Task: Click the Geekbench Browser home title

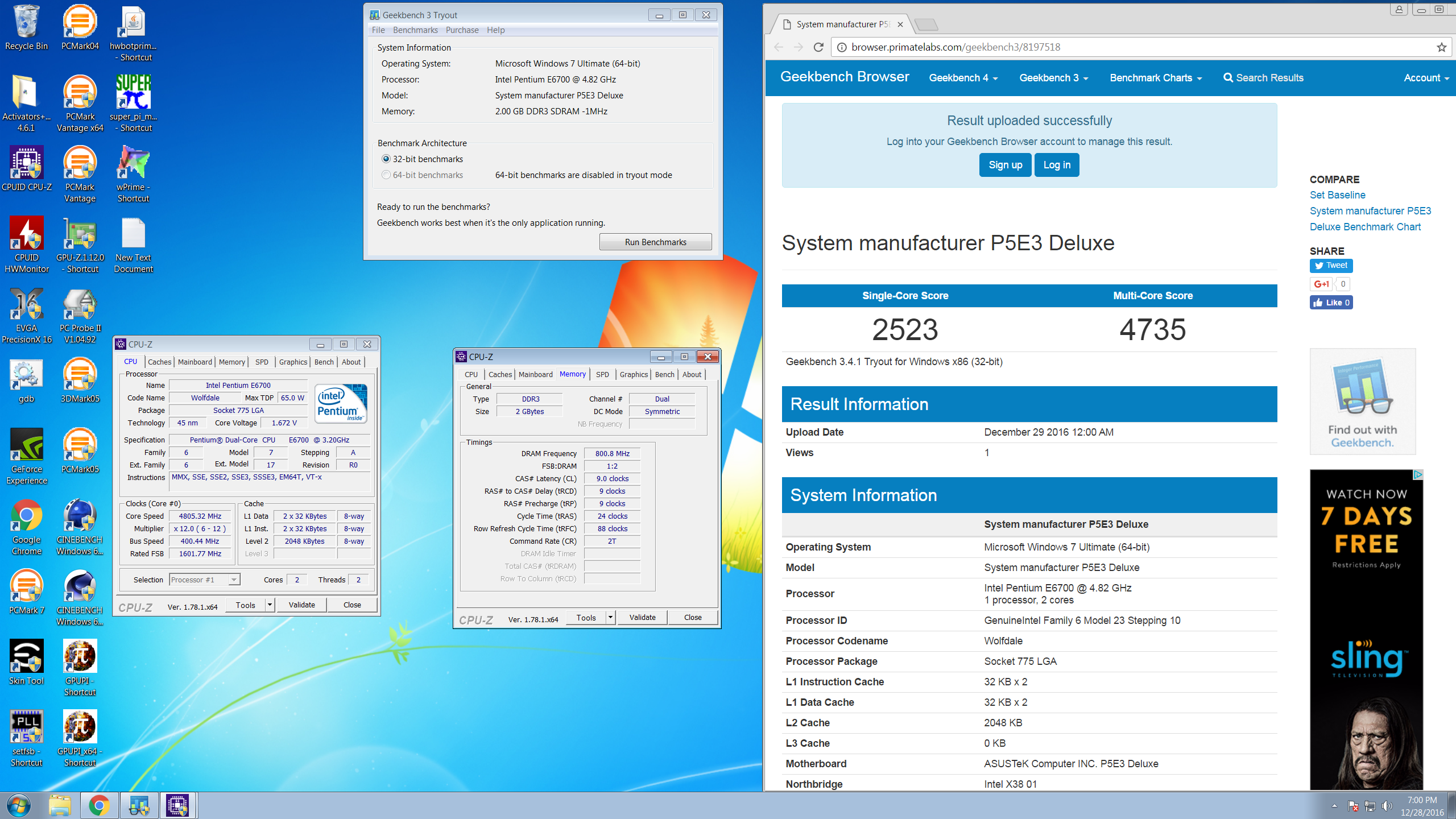Action: [844, 77]
